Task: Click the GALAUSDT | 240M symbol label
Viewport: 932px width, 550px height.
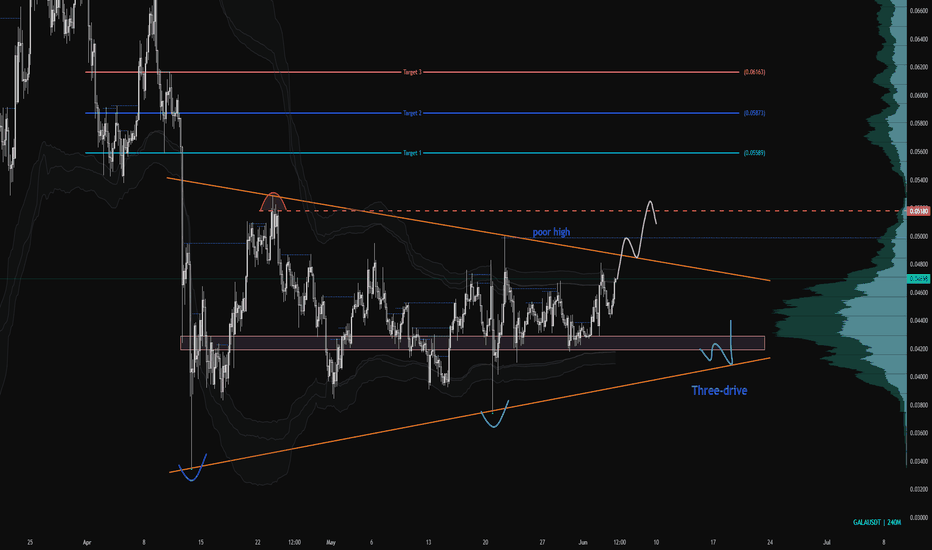Action: pyautogui.click(x=877, y=523)
